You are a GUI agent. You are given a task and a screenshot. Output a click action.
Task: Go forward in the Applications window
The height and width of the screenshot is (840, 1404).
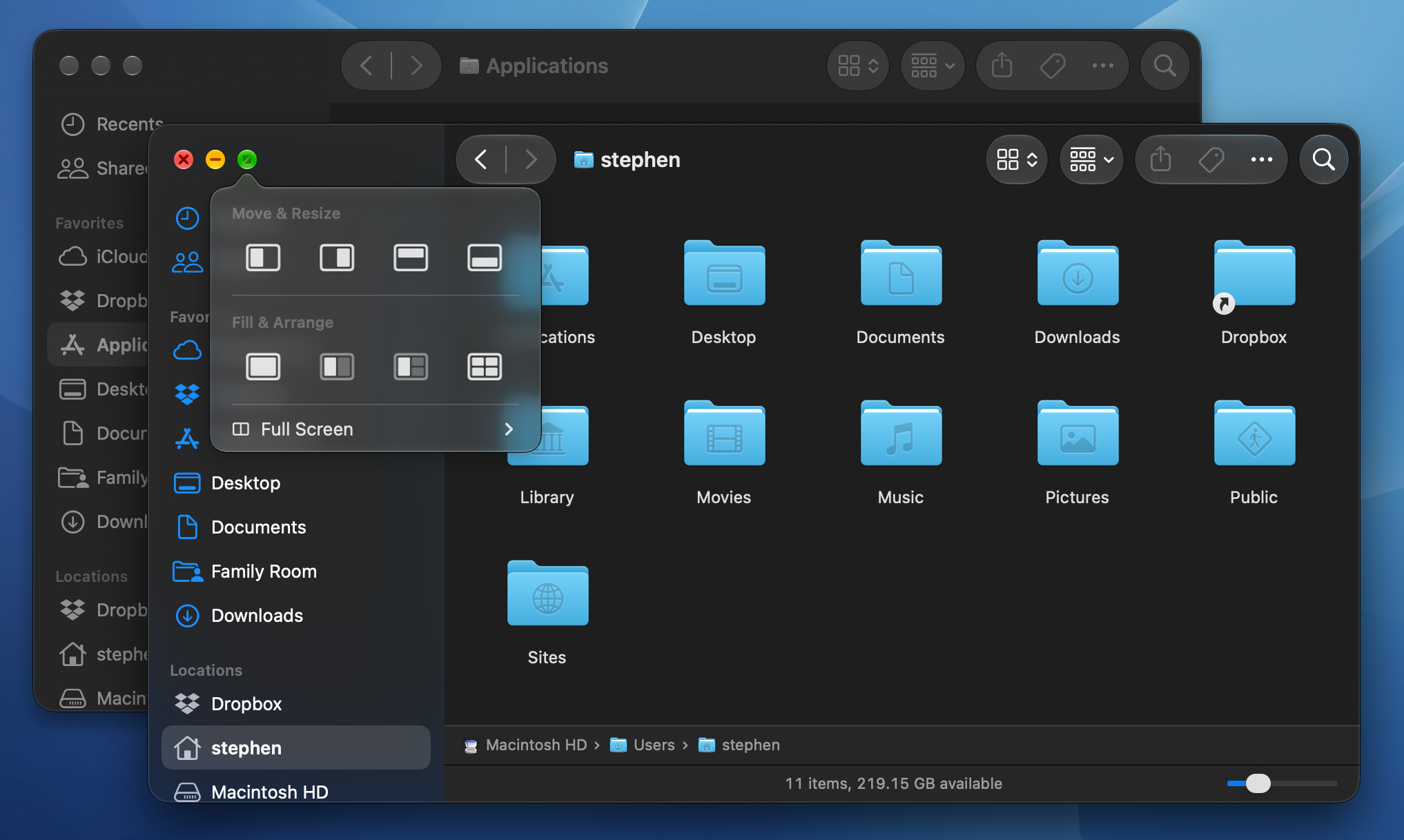coord(416,66)
